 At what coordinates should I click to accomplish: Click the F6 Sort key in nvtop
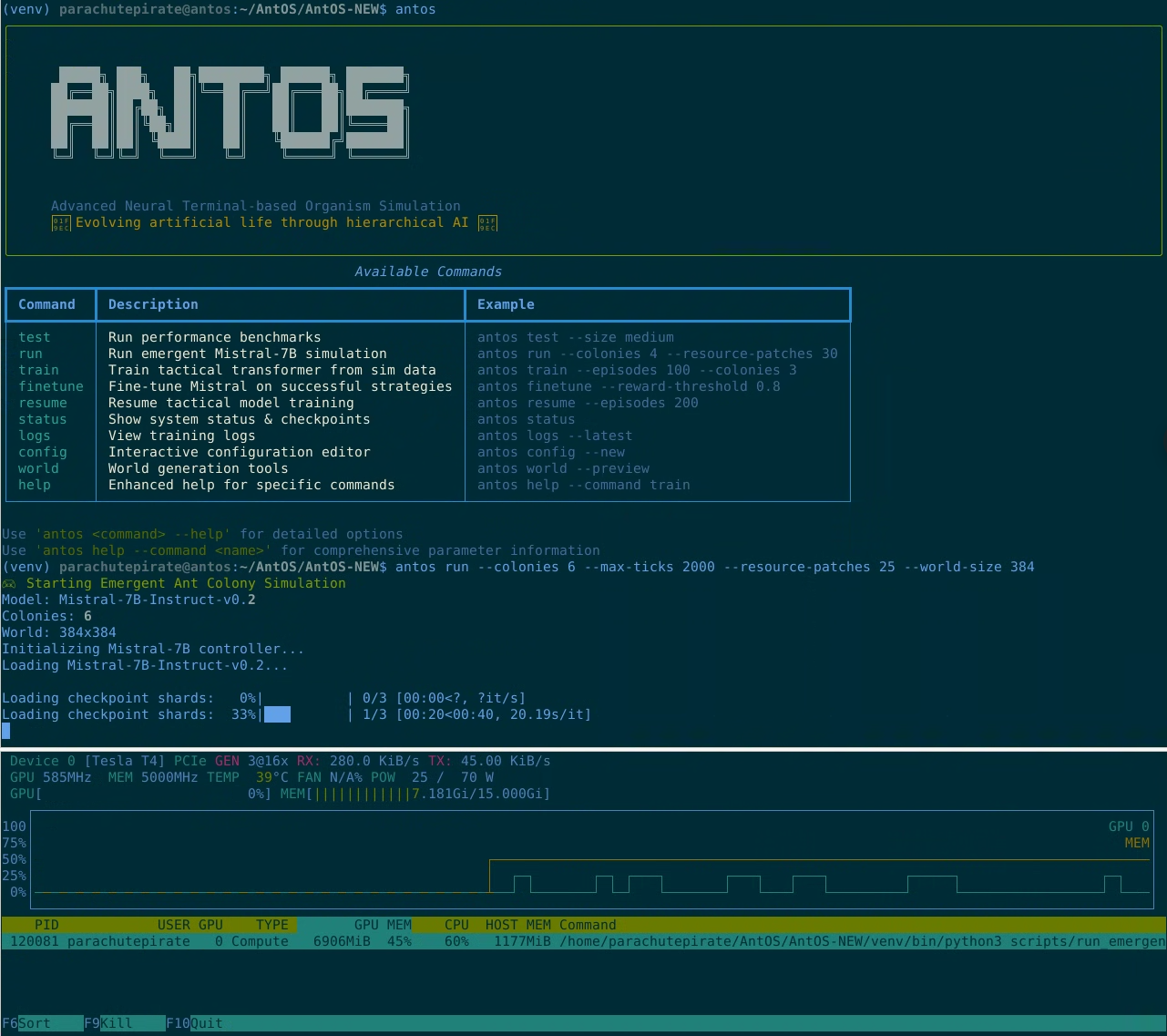click(26, 1023)
